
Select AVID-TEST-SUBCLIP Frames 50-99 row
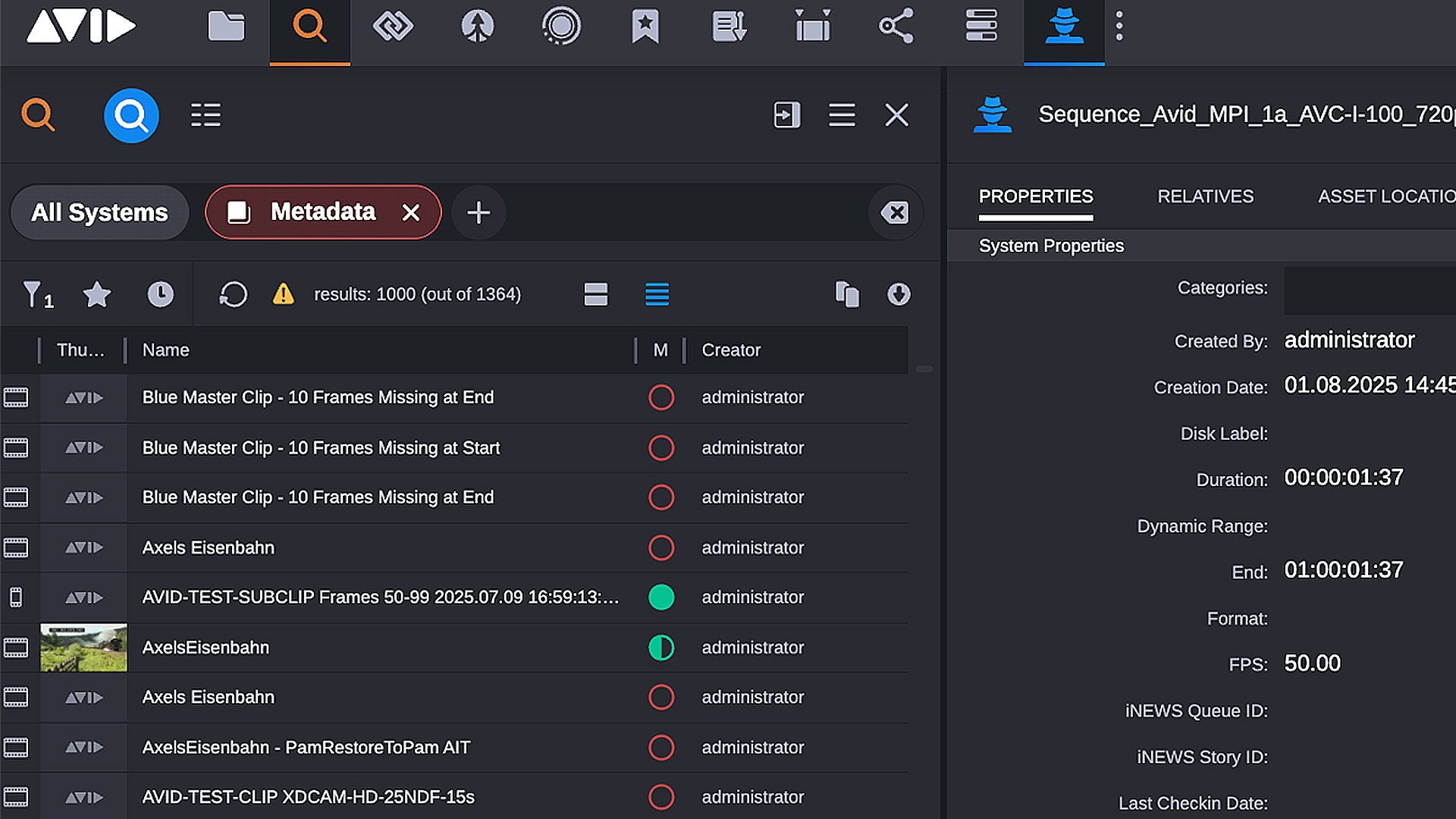pos(453,598)
